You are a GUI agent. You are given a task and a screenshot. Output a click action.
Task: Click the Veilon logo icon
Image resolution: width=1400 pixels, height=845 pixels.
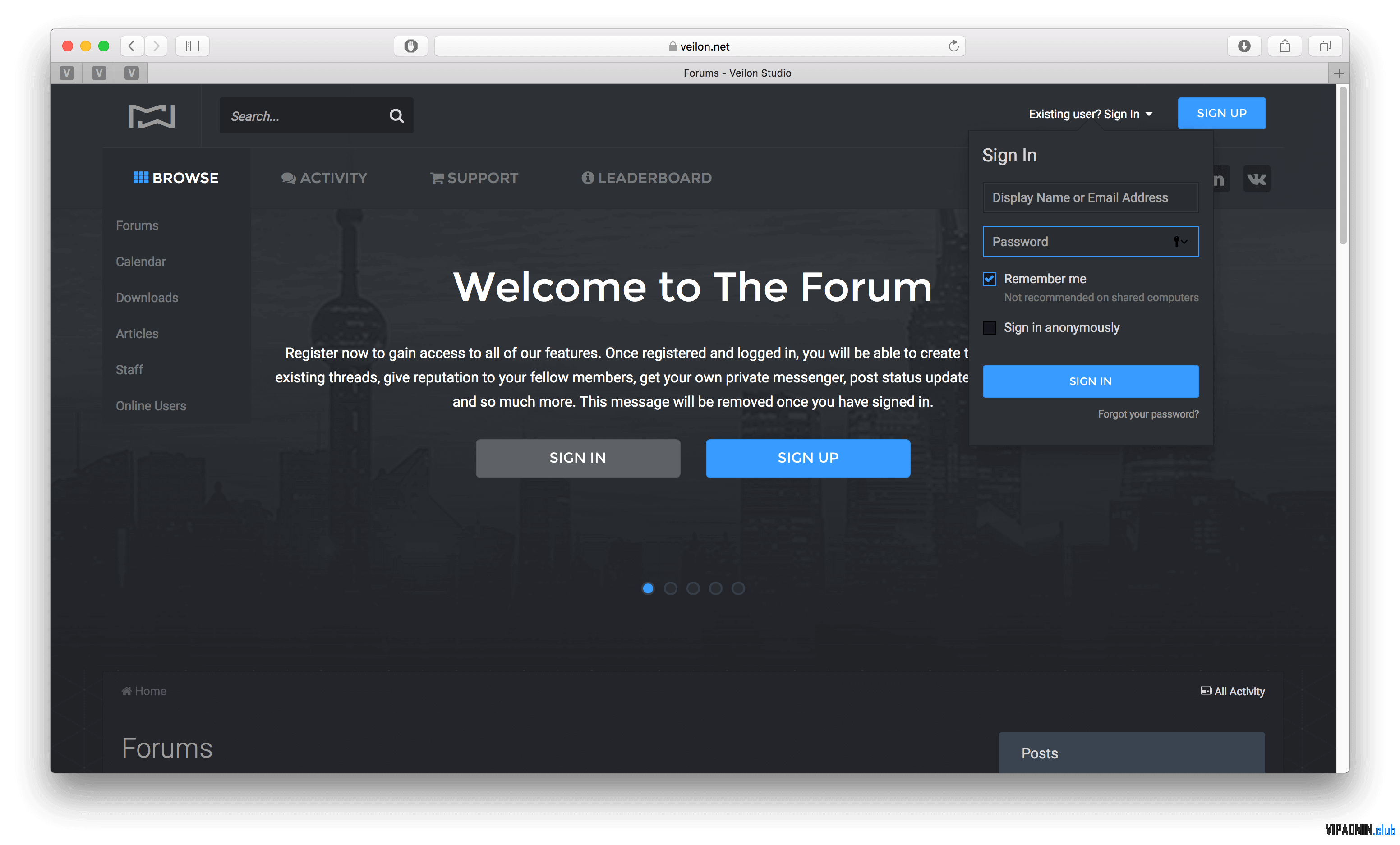(152, 116)
